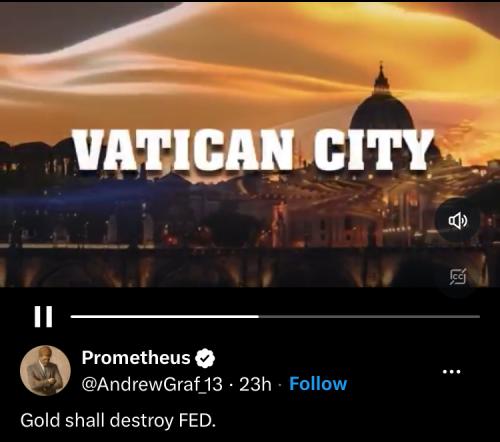Open the @AndrewGraf_13 handle link
500x442 pixels.
tap(152, 384)
